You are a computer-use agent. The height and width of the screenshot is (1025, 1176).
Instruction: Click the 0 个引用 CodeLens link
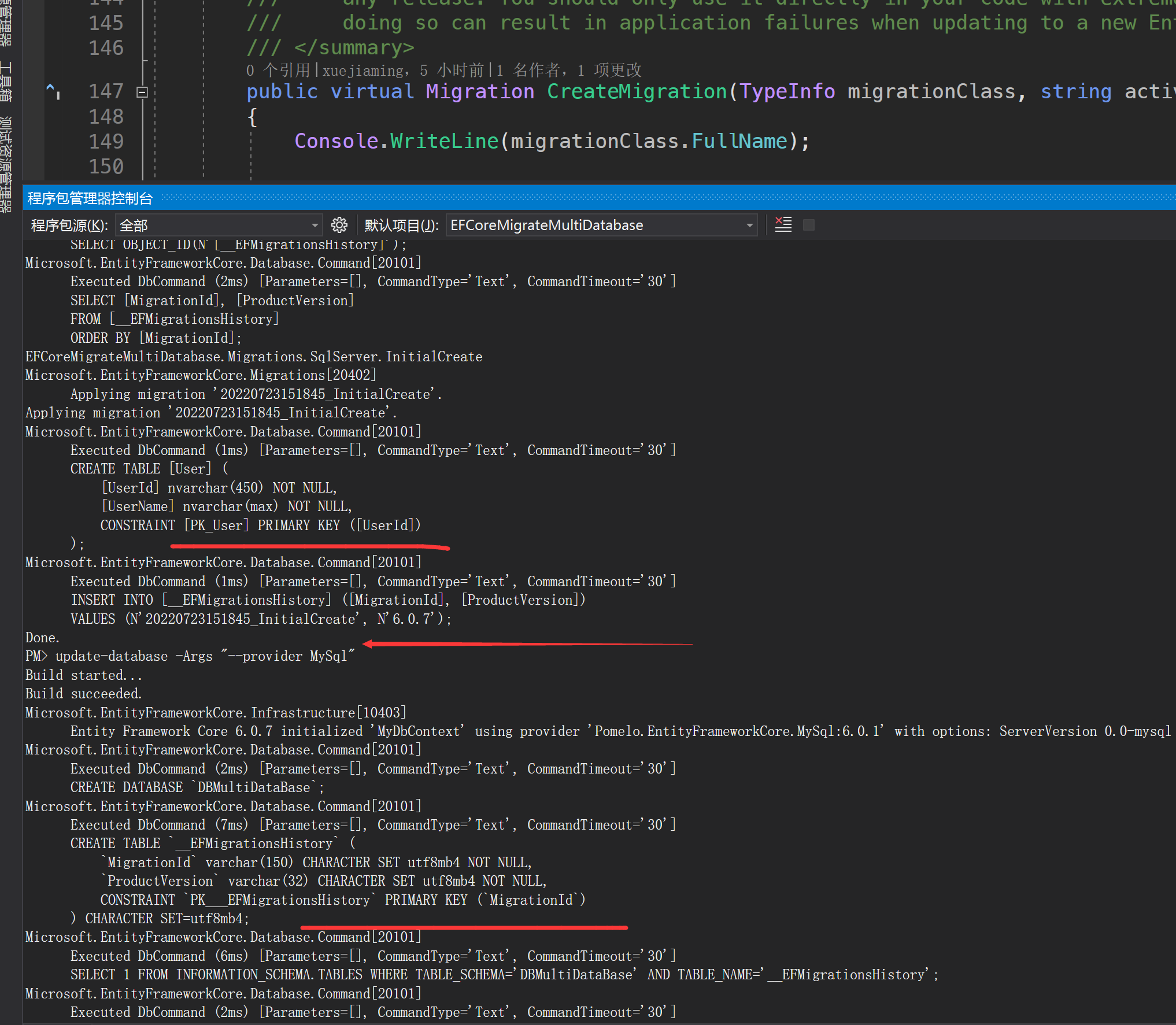pyautogui.click(x=279, y=71)
